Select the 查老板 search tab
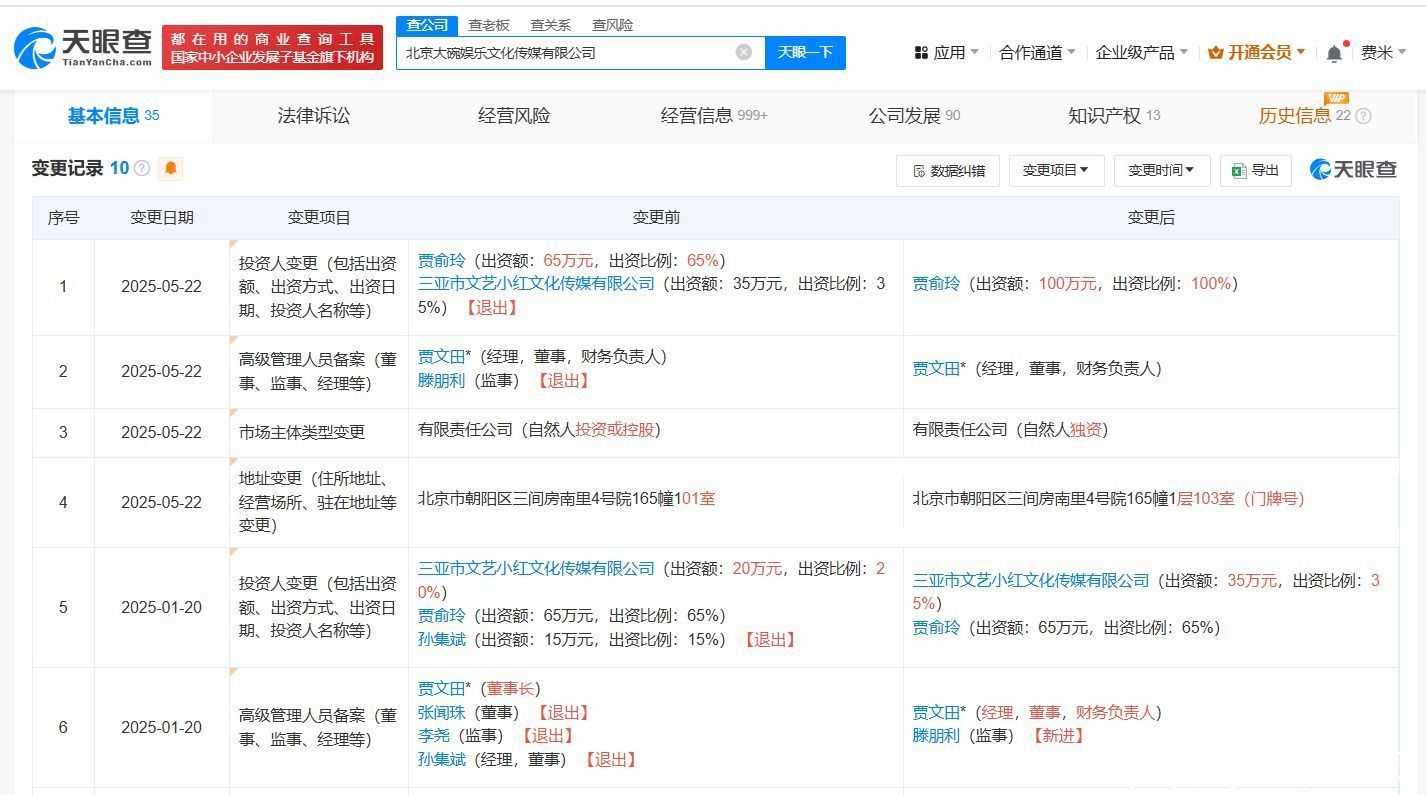 coord(489,25)
